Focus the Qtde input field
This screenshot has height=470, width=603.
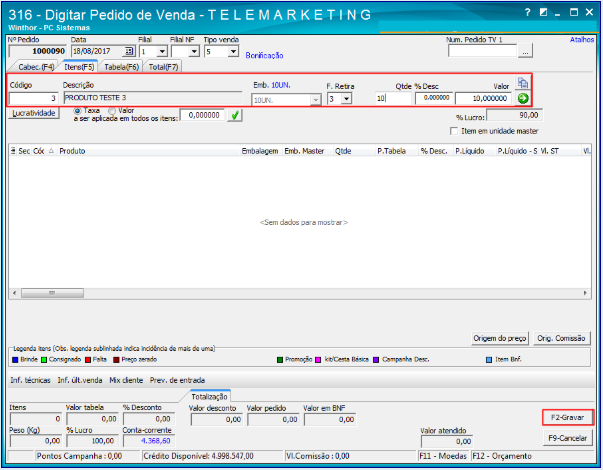pyautogui.click(x=393, y=98)
